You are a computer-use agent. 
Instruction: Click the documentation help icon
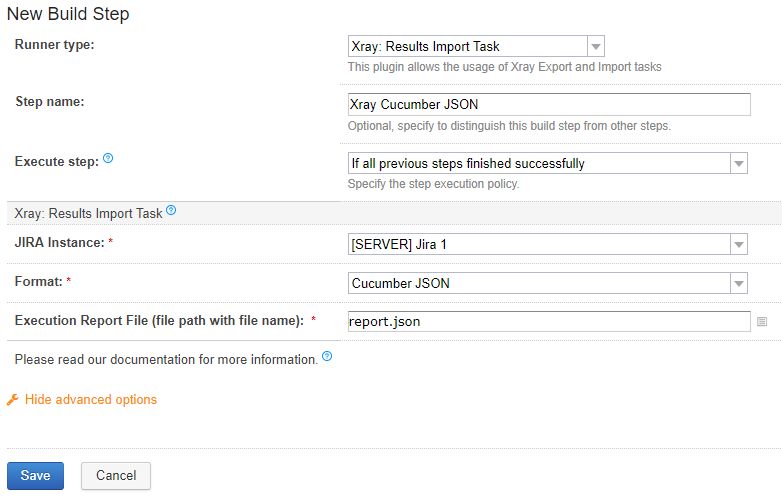pyautogui.click(x=327, y=356)
